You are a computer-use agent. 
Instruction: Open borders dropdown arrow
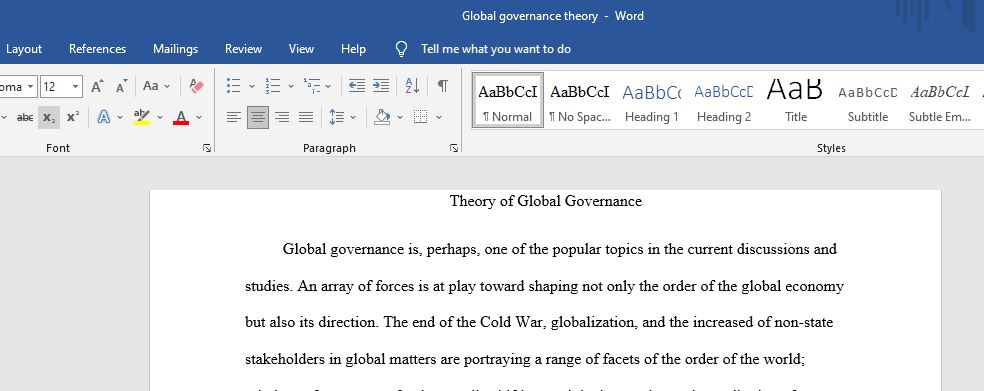coord(439,117)
